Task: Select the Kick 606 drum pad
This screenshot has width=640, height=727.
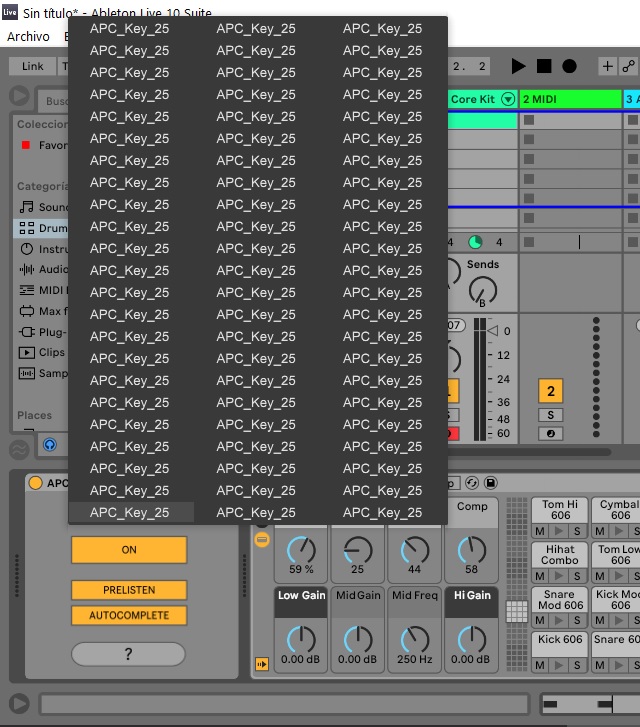Action: coord(560,644)
